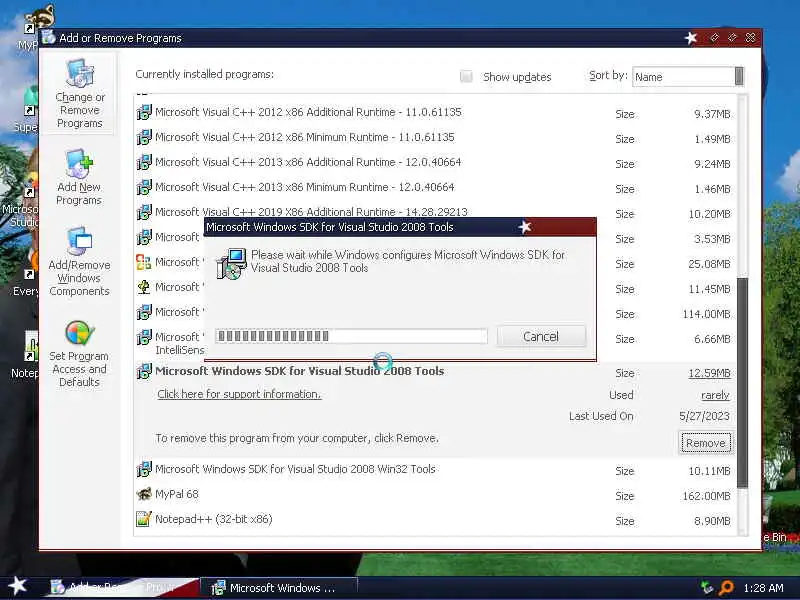Select Microsoft Windows SDK 2008 Win32 Tools row

pyautogui.click(x=435, y=469)
